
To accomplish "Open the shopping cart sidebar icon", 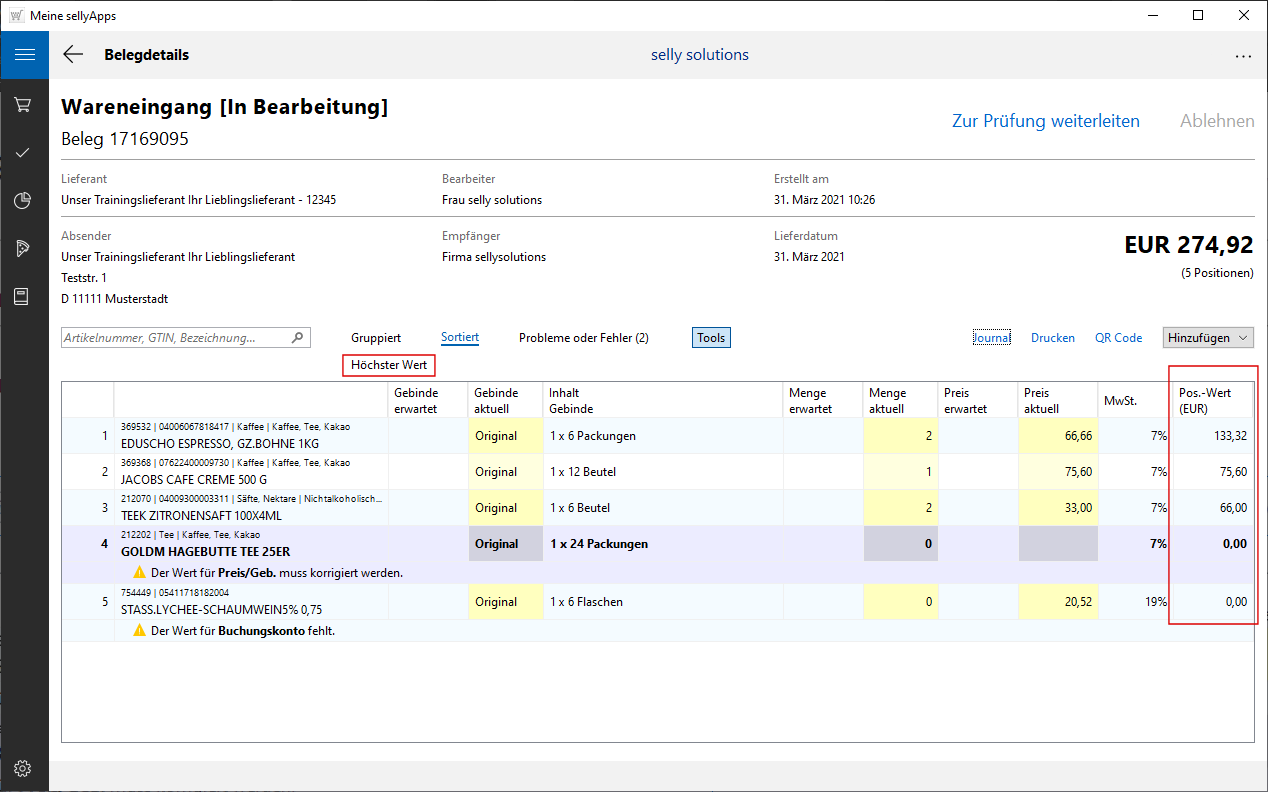I will click(23, 105).
